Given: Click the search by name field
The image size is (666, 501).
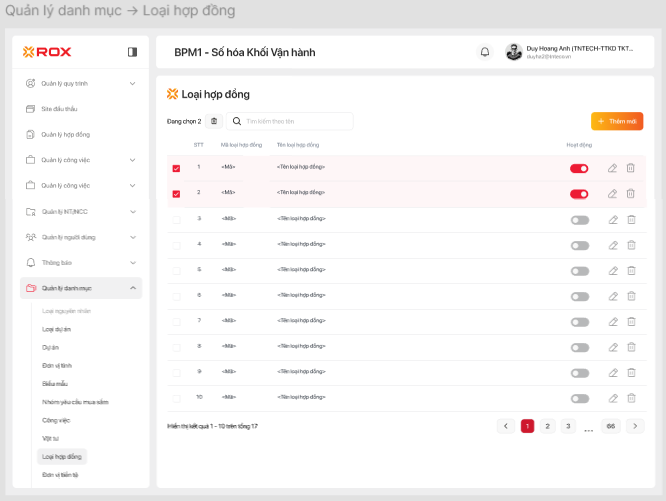Looking at the screenshot, I should point(295,121).
